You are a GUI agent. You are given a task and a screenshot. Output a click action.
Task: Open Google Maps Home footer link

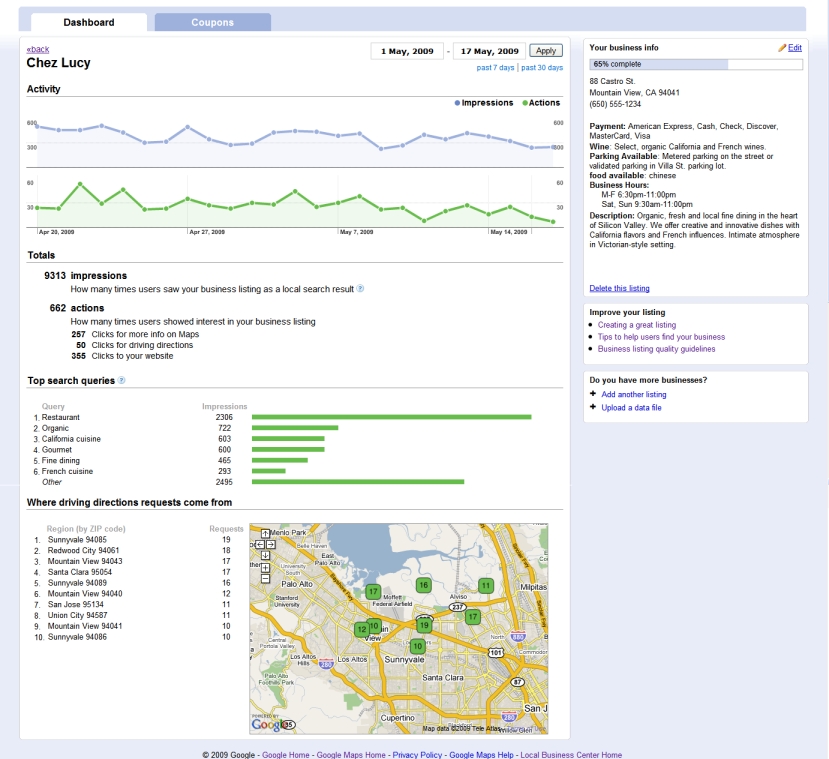[x=351, y=755]
